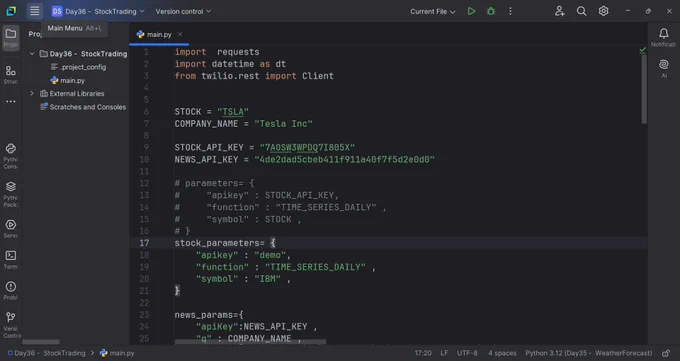Click the project panel horizontal scrollbar
The image size is (680, 361).
(41, 342)
